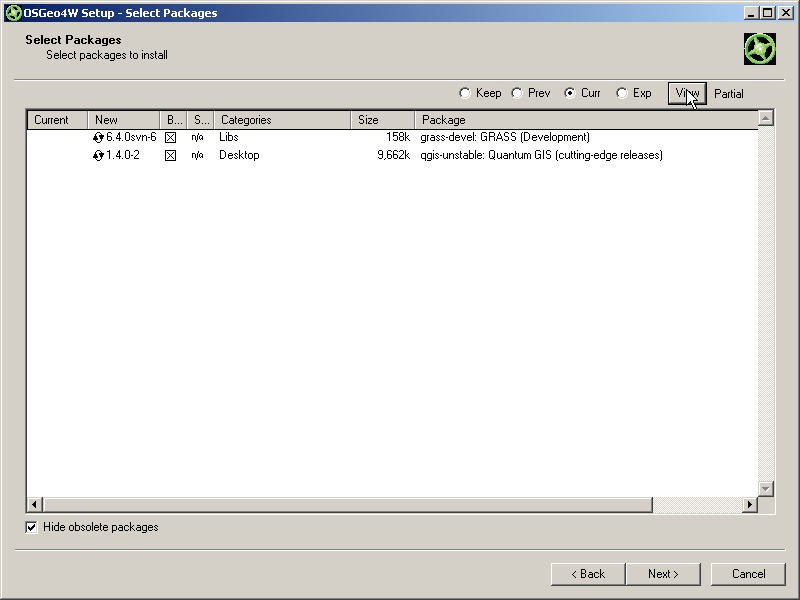Click the Current column header
The height and width of the screenshot is (600, 800).
point(57,120)
